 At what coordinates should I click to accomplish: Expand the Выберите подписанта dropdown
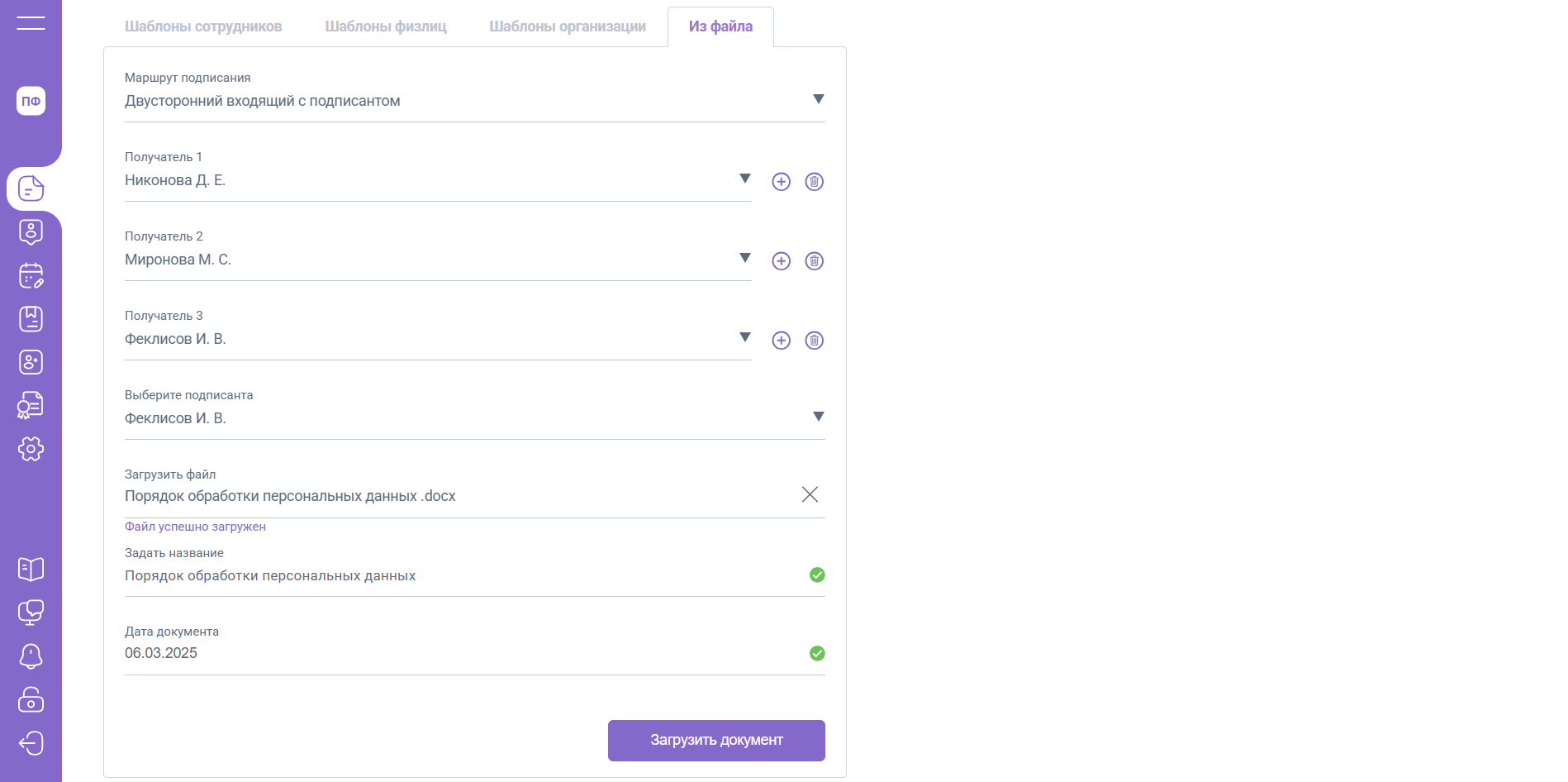coord(818,417)
